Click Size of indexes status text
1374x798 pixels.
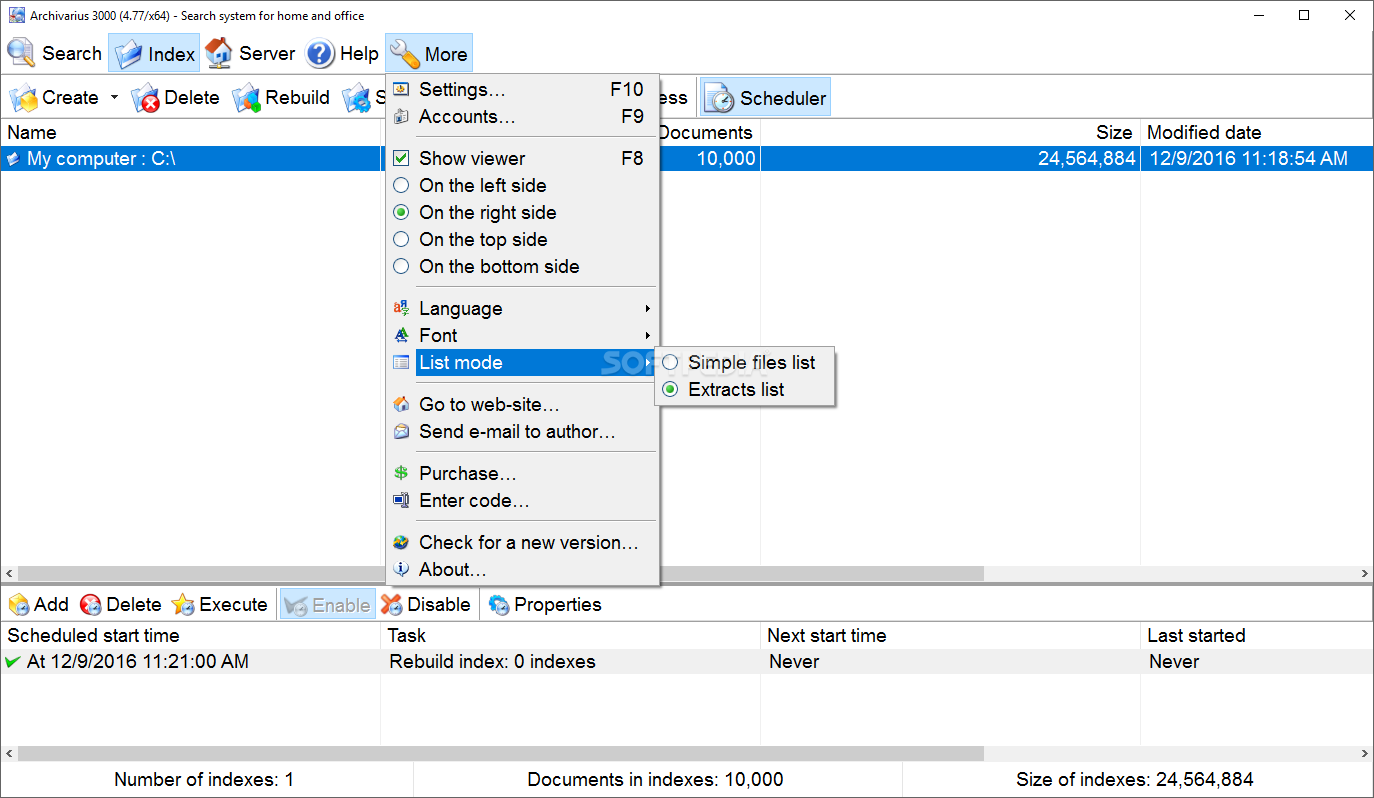[x=1135, y=779]
